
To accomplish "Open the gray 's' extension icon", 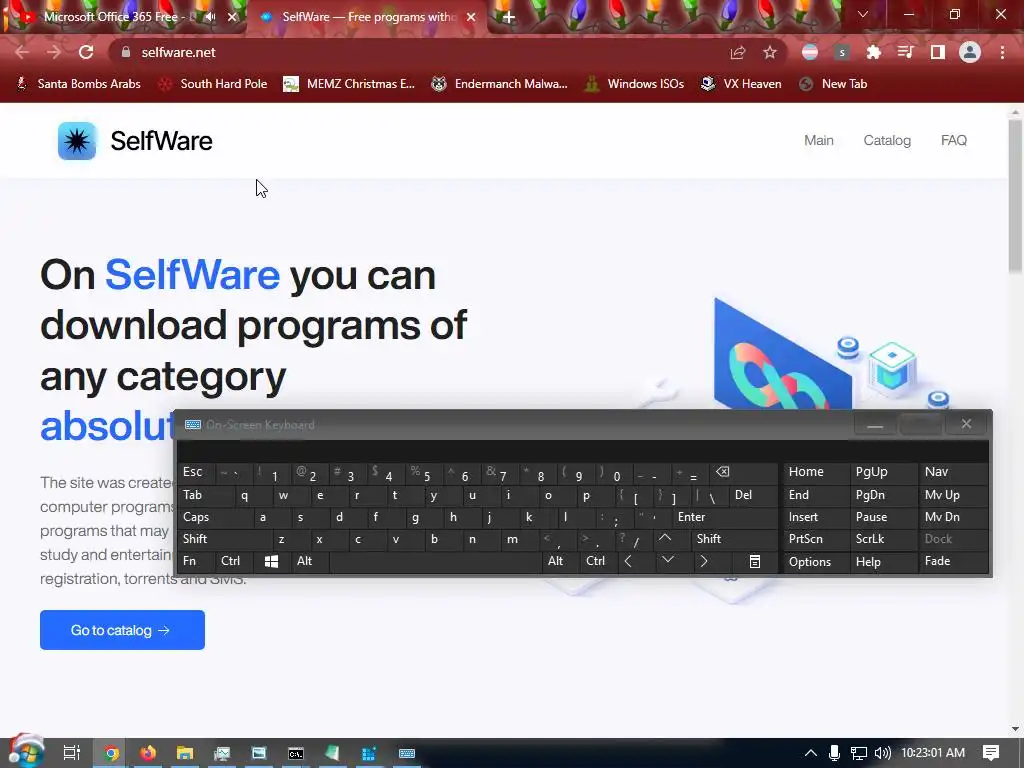I will tap(842, 52).
